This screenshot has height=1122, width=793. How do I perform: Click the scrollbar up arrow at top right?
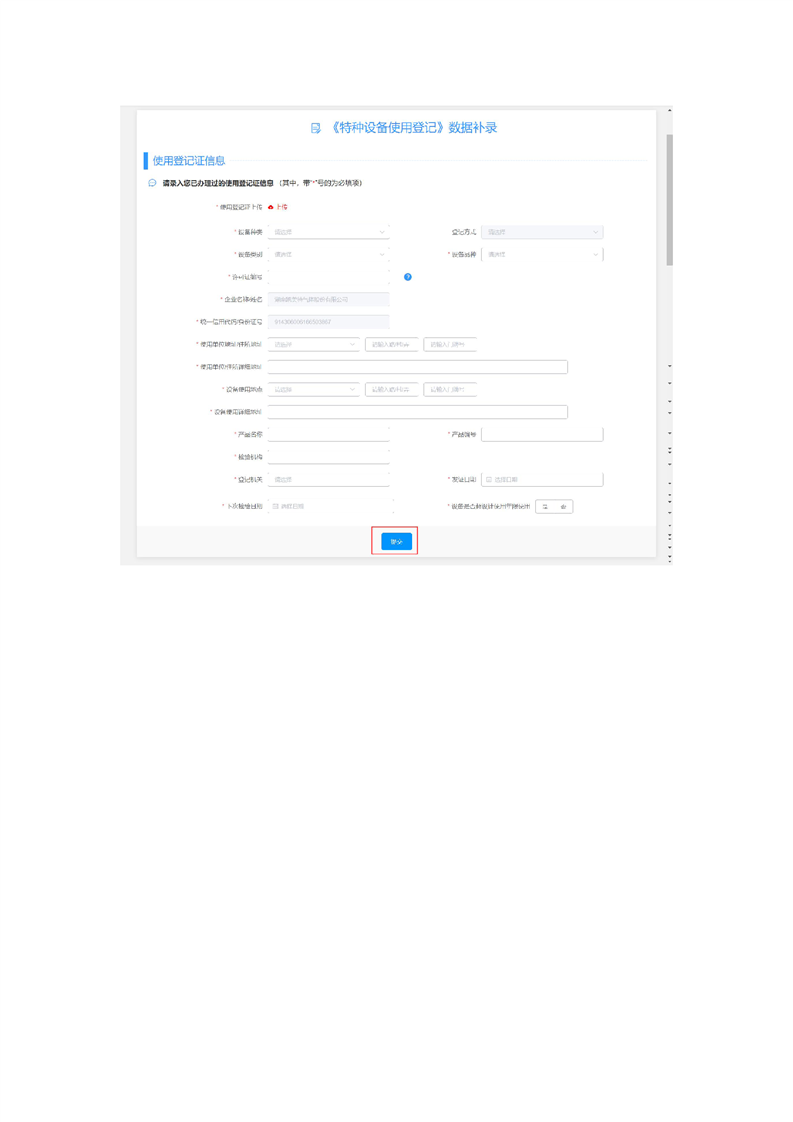(669, 110)
